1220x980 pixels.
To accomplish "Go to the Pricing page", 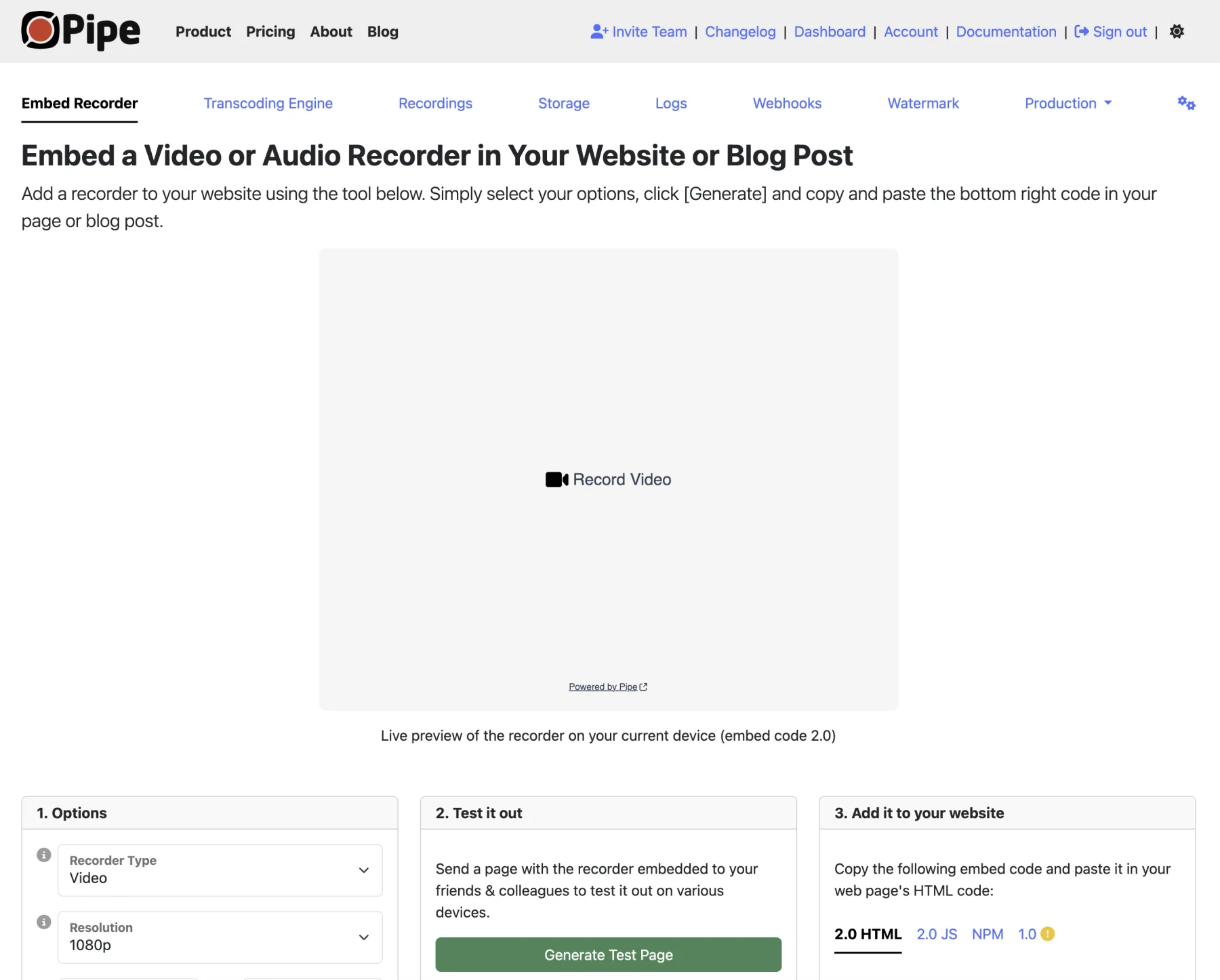I will (270, 32).
